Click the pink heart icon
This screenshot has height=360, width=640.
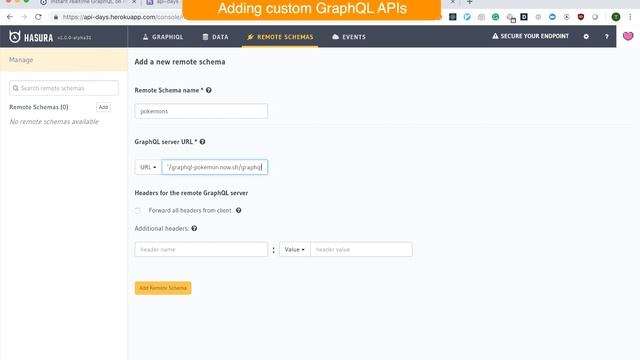click(x=628, y=36)
